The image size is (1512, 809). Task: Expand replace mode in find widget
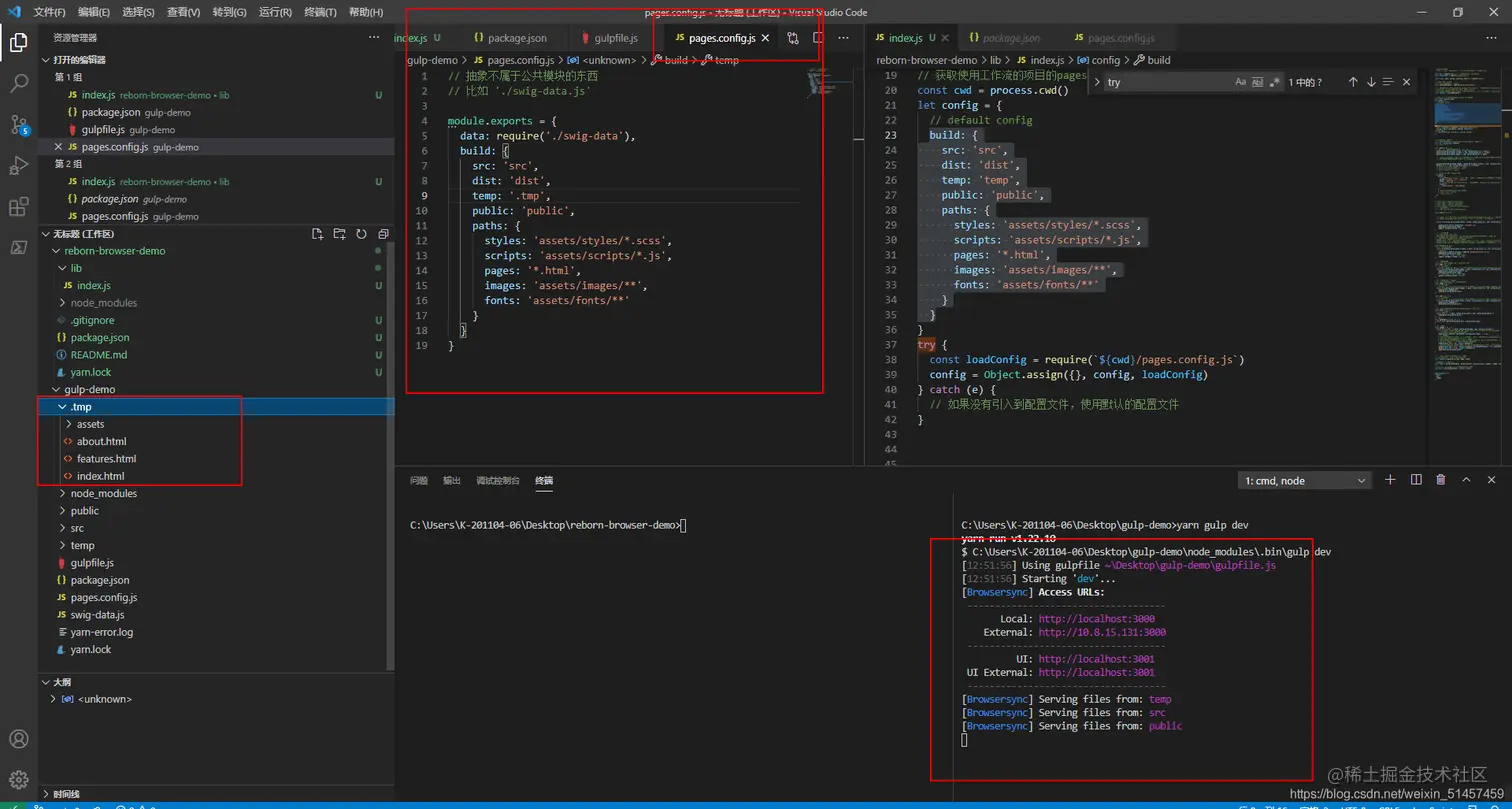click(1097, 82)
